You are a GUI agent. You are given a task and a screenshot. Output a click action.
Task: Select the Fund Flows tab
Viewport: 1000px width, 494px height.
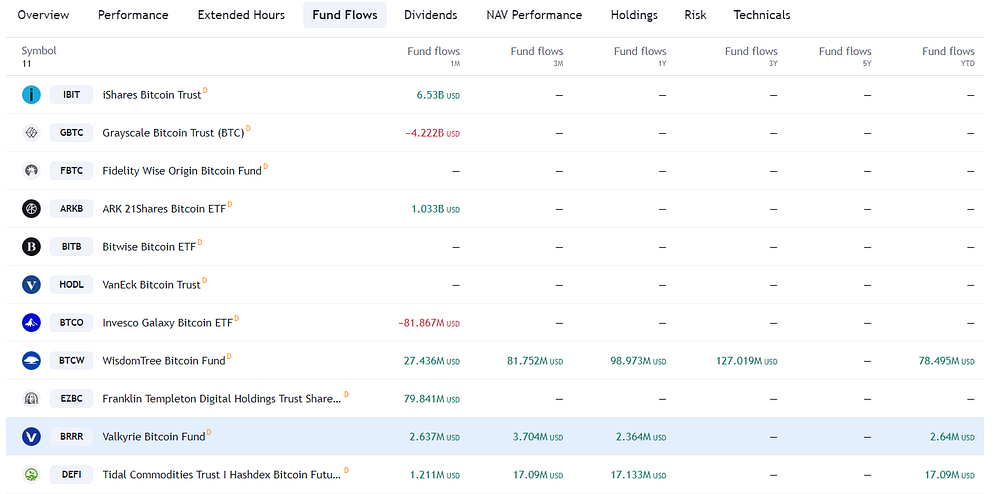pyautogui.click(x=344, y=15)
